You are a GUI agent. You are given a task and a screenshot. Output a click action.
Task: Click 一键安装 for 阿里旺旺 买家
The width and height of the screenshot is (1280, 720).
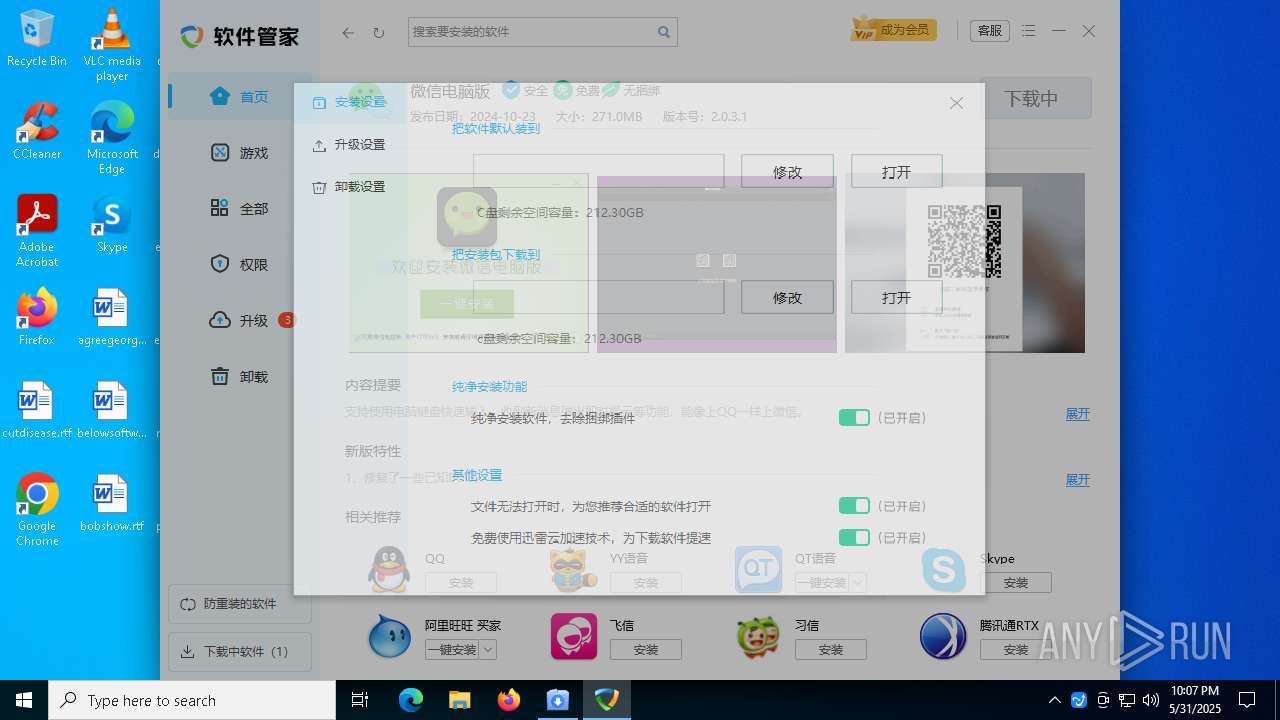tap(452, 650)
